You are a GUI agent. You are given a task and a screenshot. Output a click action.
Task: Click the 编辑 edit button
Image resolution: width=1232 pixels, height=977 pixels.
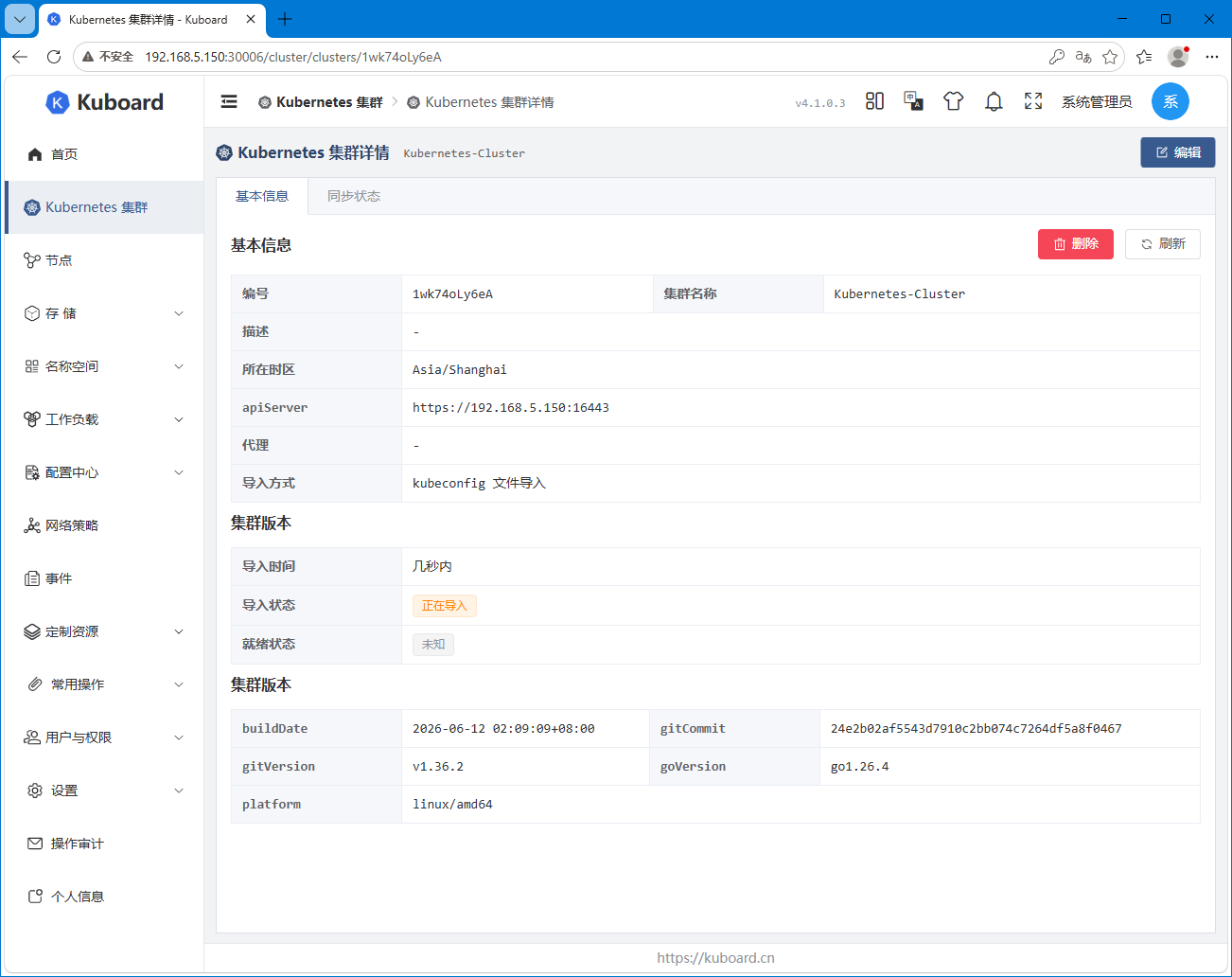(1178, 152)
